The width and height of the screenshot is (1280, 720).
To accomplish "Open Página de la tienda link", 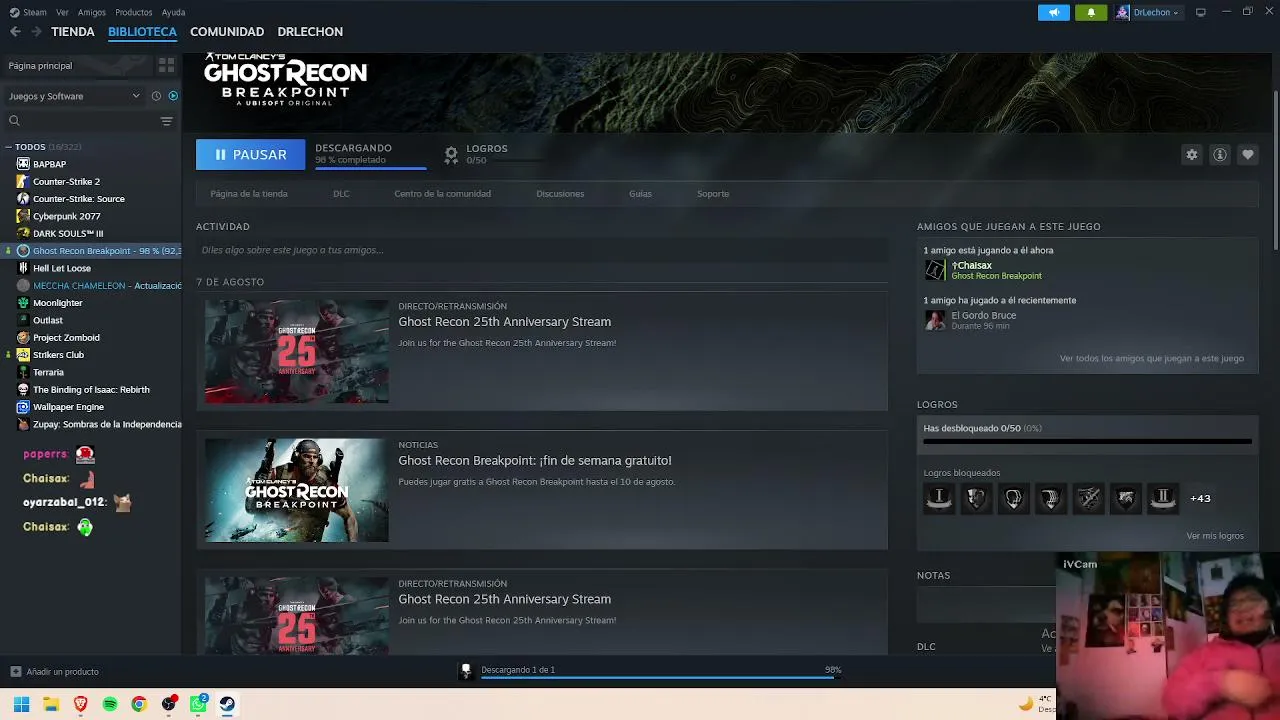I will [249, 194].
